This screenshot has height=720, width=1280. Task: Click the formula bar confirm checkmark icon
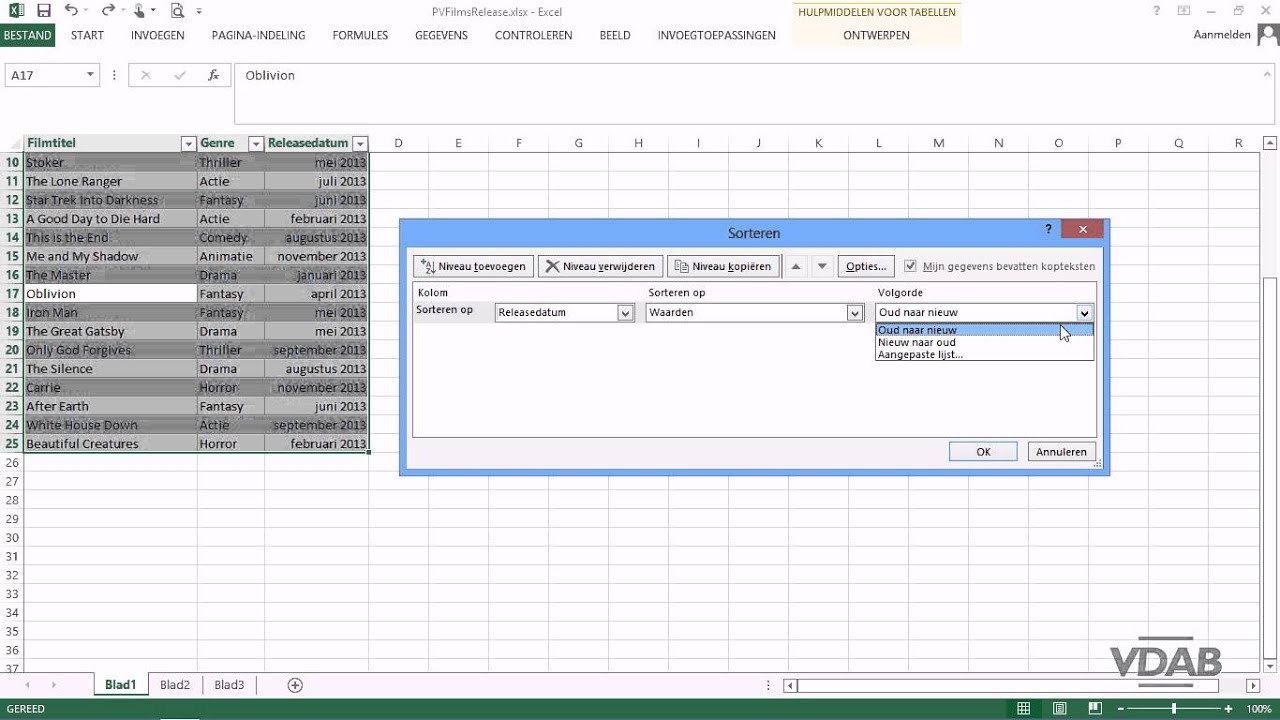coord(180,75)
